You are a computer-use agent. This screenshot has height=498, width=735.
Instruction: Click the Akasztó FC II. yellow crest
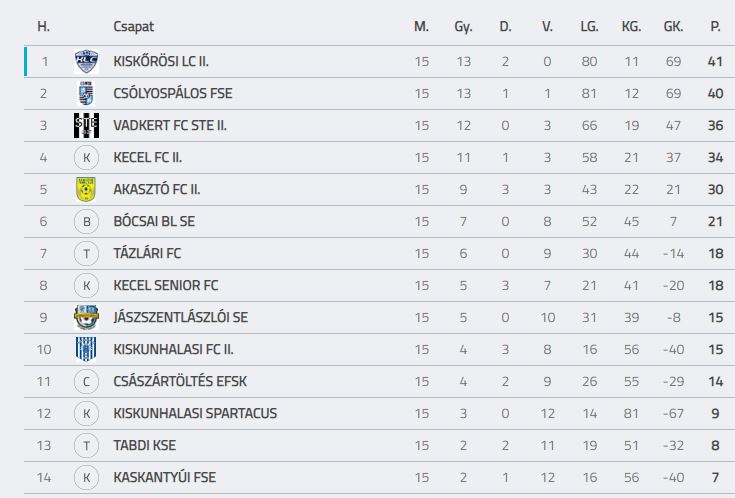point(86,189)
